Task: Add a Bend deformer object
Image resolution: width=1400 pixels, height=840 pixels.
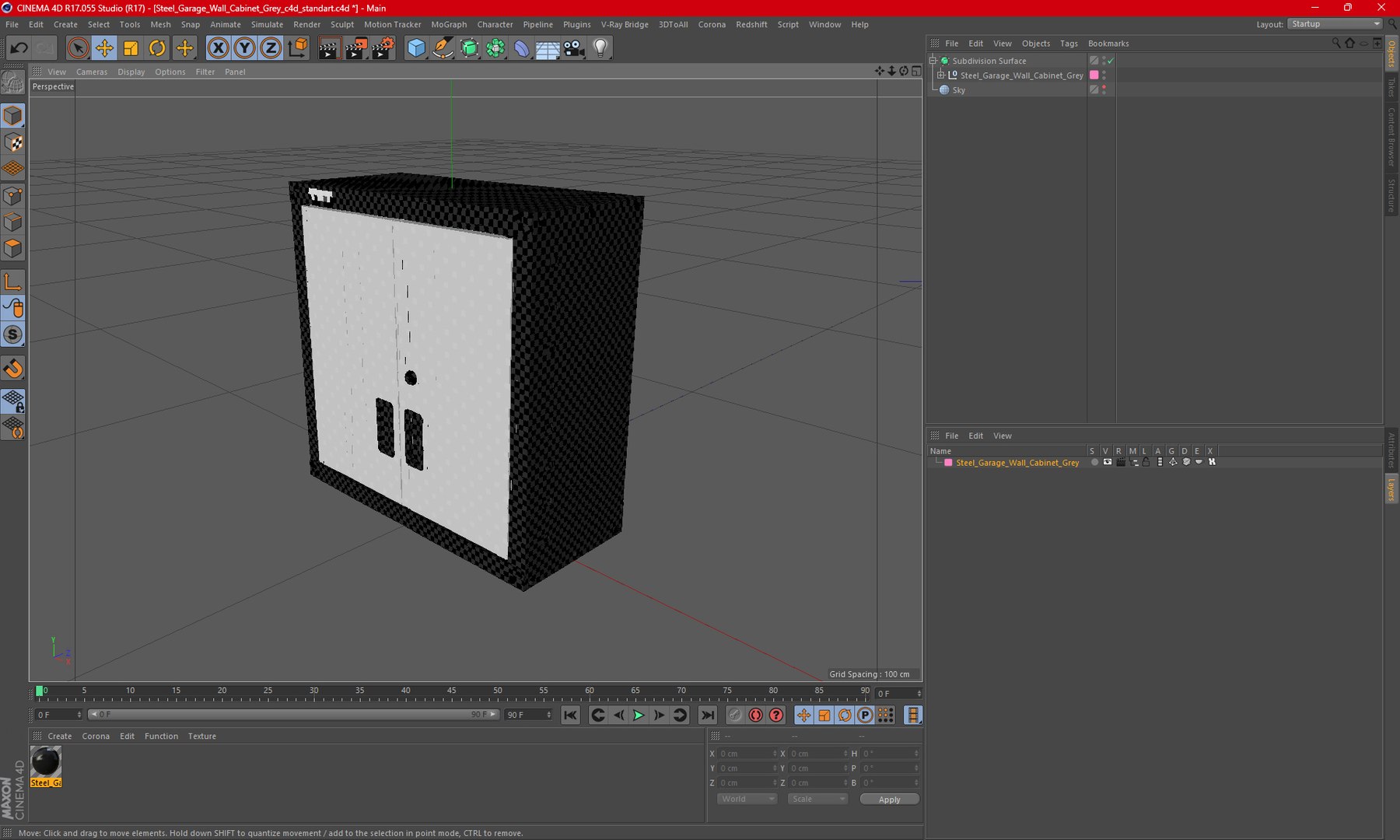Action: tap(521, 48)
